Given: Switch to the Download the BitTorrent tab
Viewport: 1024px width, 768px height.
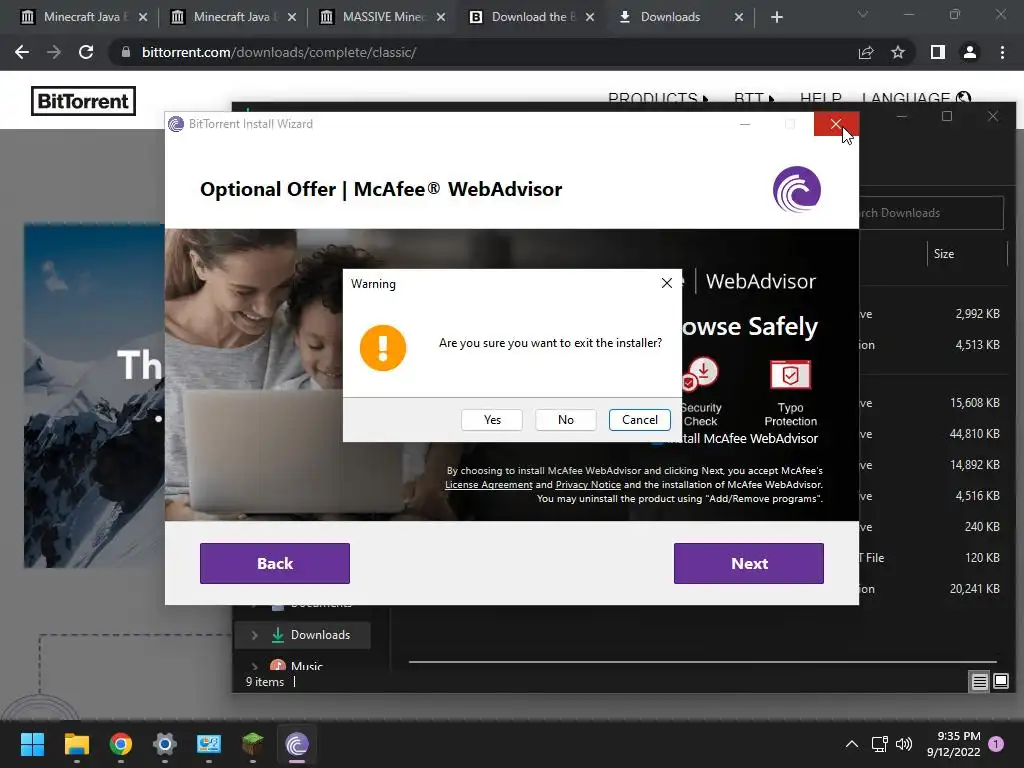Looking at the screenshot, I should click(x=530, y=17).
